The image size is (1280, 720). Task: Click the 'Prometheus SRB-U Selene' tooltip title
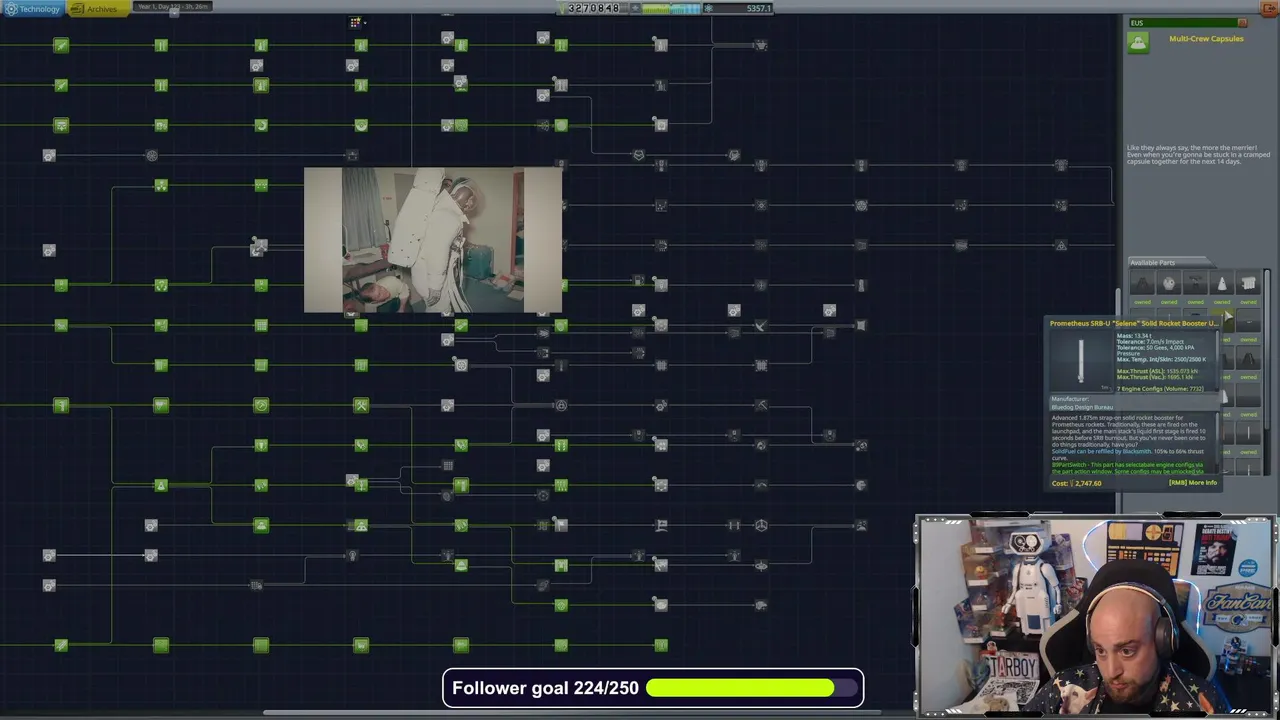click(1134, 323)
